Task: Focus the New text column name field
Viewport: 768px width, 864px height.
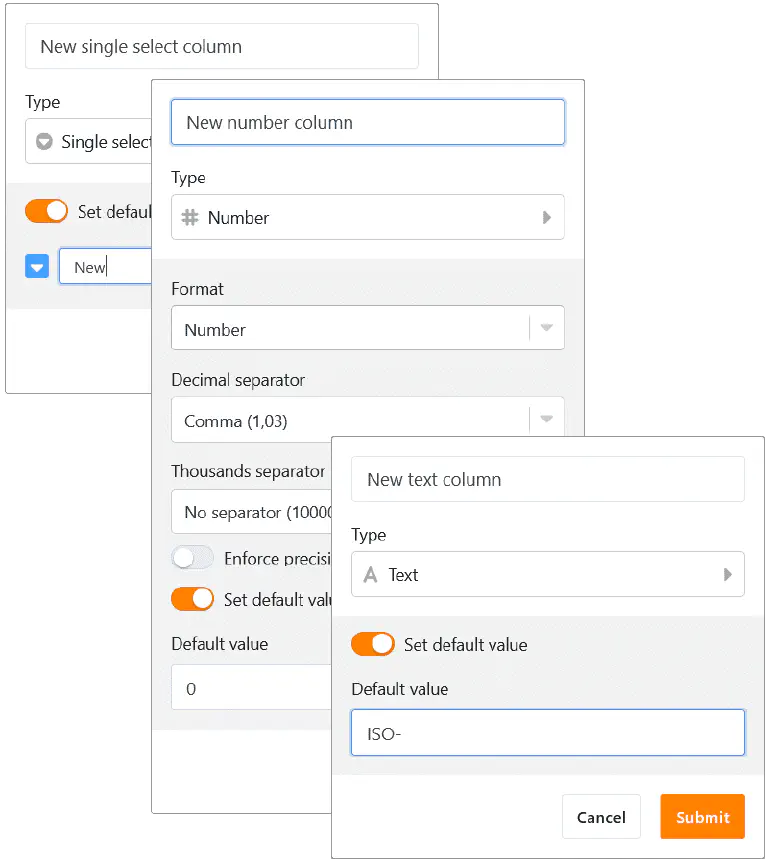Action: pyautogui.click(x=548, y=479)
